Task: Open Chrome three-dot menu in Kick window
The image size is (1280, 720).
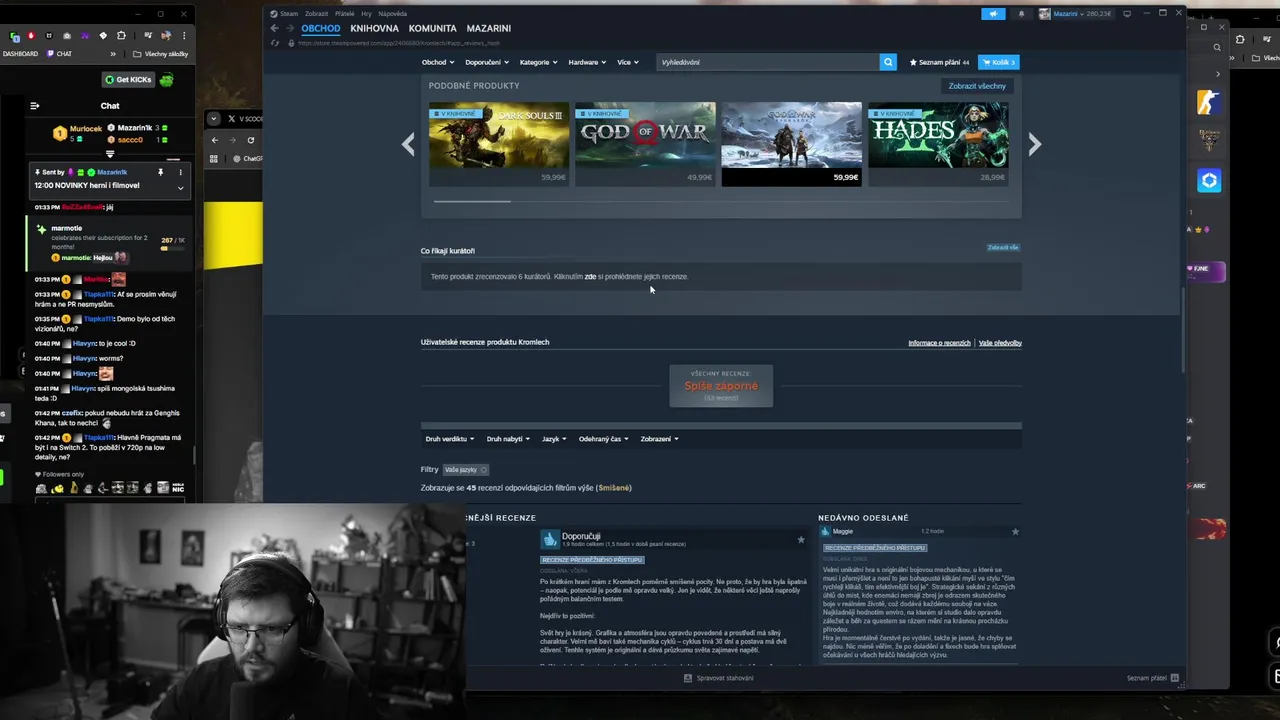Action: pos(184,36)
